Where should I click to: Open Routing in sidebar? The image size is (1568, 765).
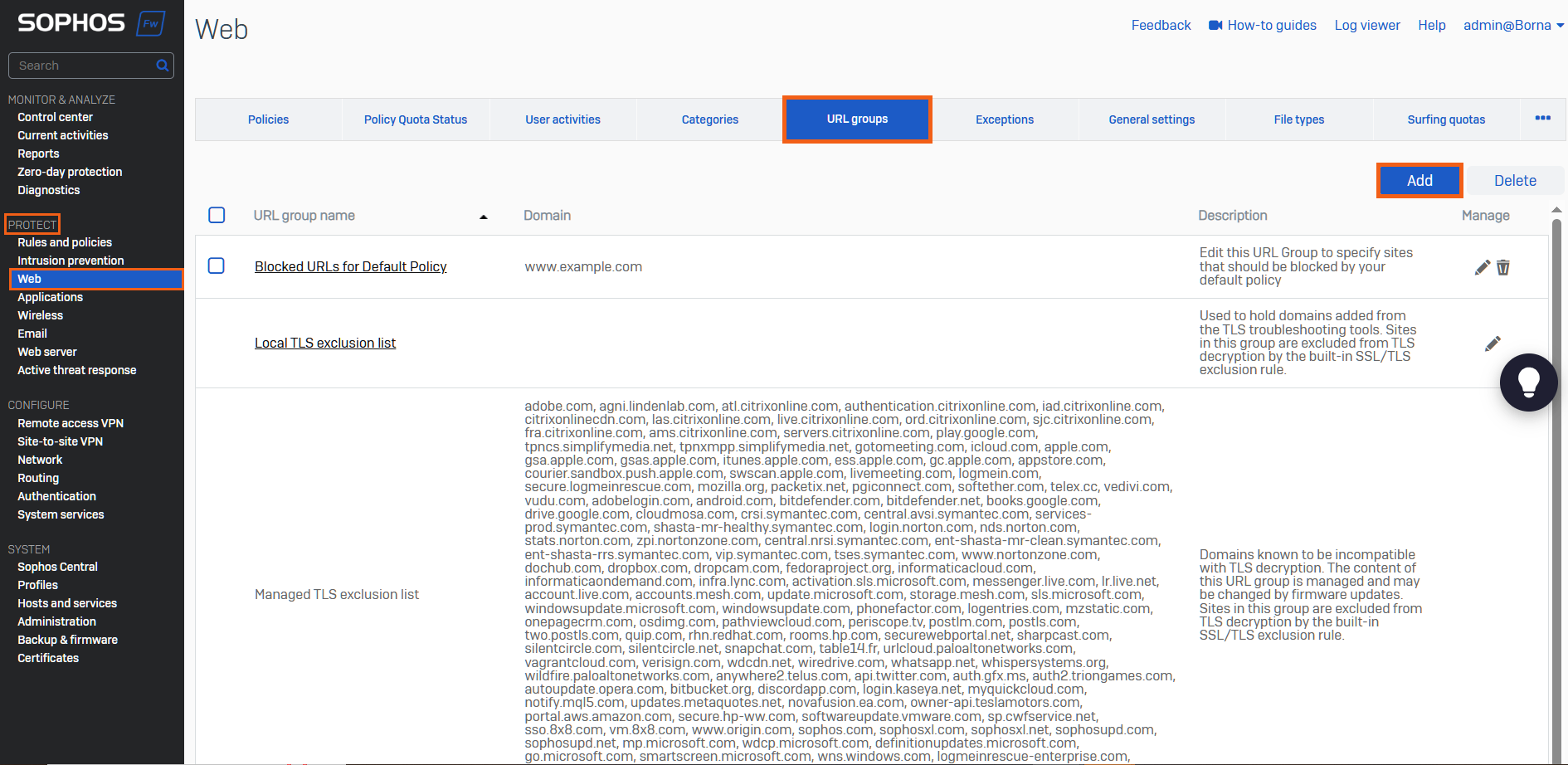pyautogui.click(x=38, y=478)
